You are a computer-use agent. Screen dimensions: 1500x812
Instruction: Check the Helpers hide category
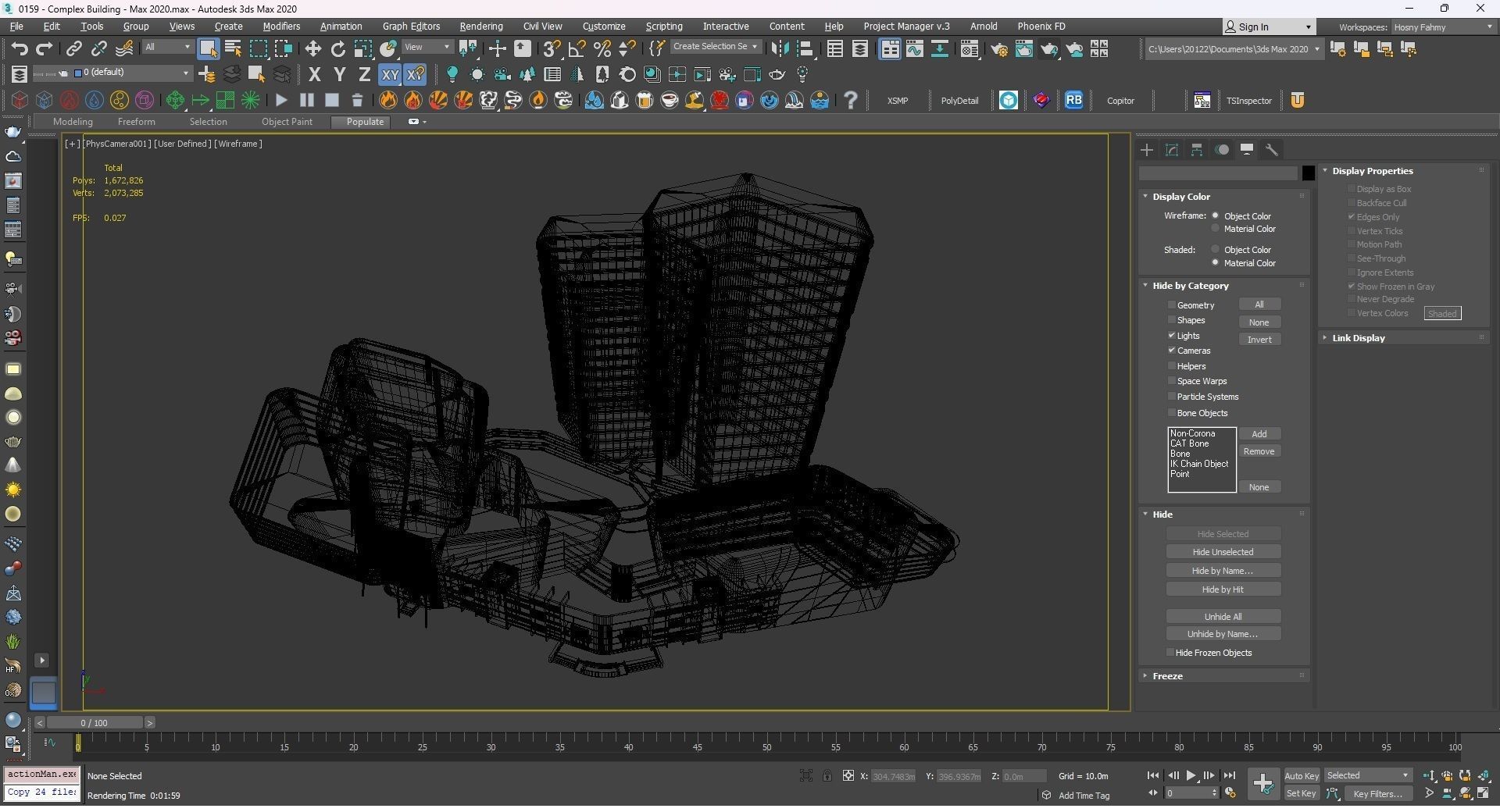click(1172, 365)
